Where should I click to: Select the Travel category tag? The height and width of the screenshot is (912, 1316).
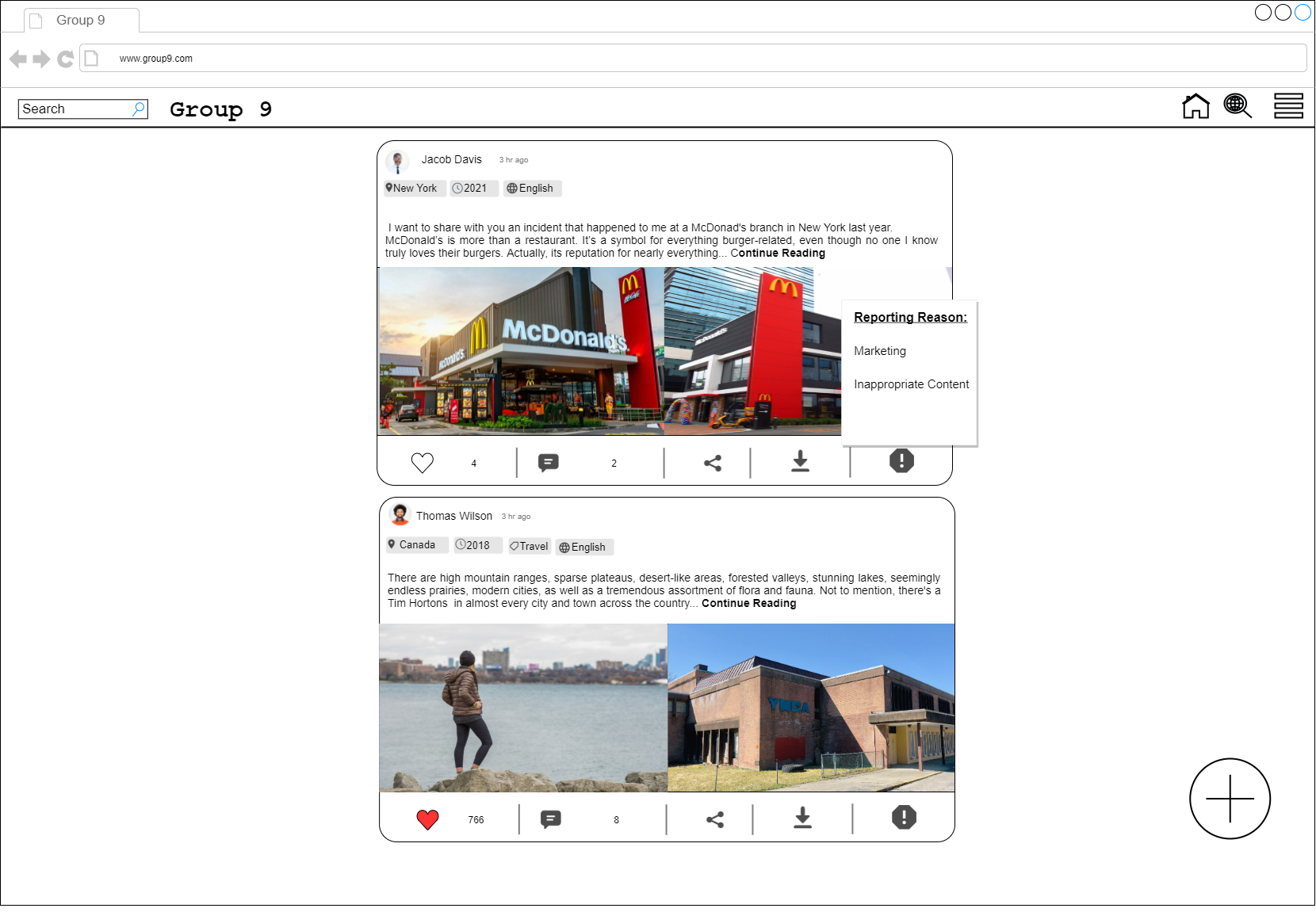(529, 546)
